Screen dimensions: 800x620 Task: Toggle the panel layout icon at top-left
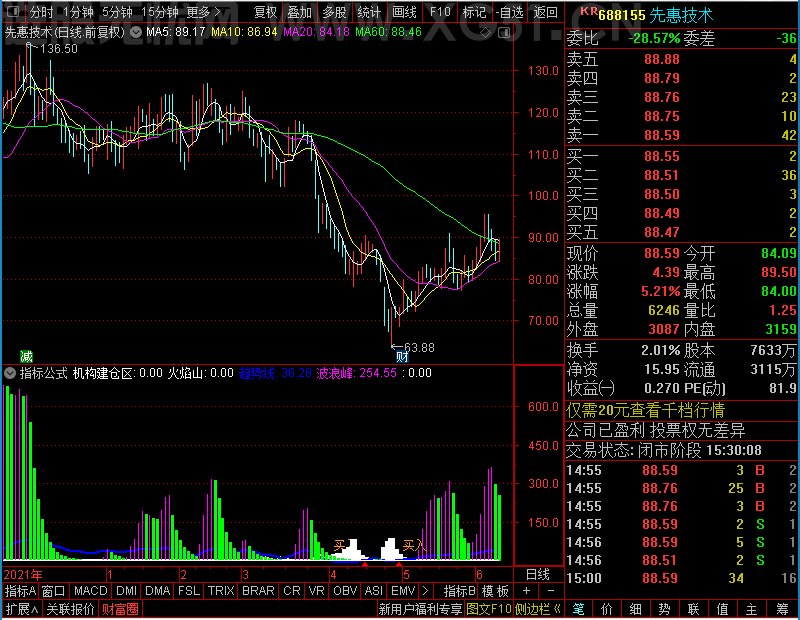point(14,11)
